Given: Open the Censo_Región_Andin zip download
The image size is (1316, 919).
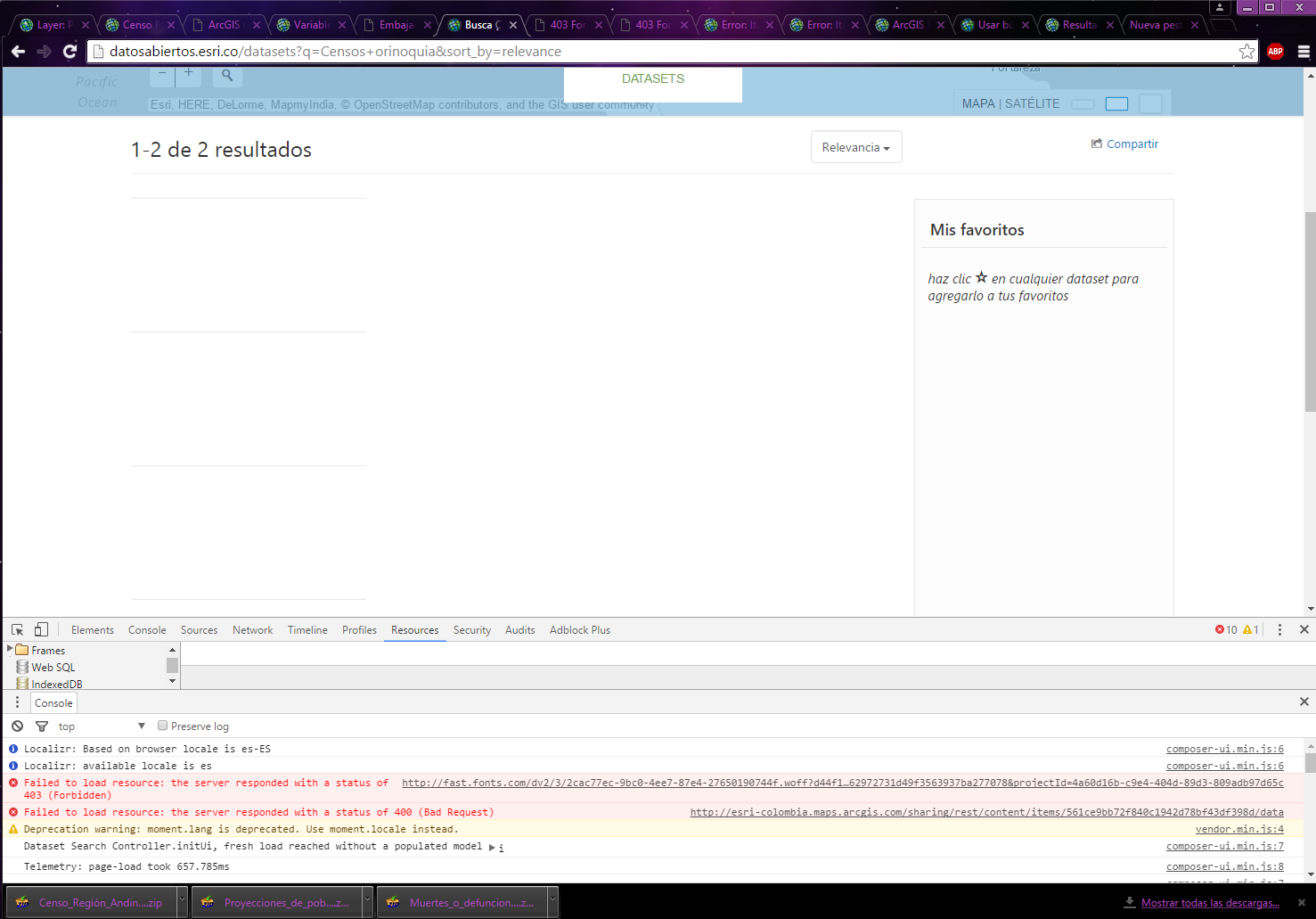Looking at the screenshot, I should (91, 902).
